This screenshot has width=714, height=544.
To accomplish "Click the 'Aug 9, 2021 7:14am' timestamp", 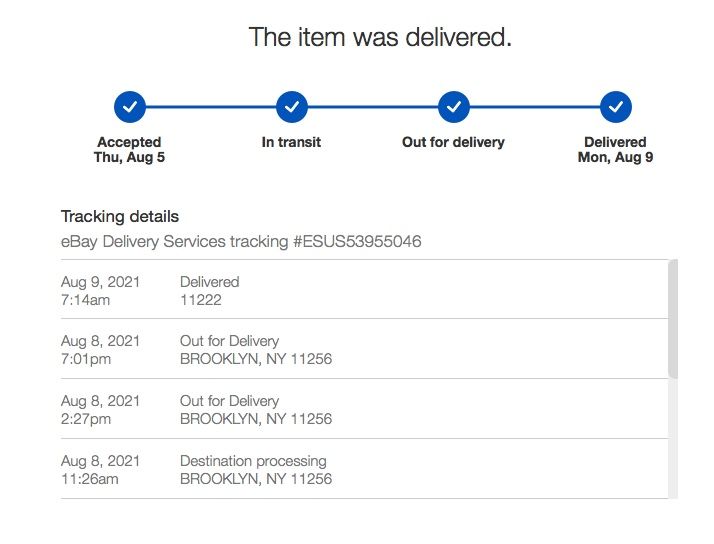I will coord(100,290).
